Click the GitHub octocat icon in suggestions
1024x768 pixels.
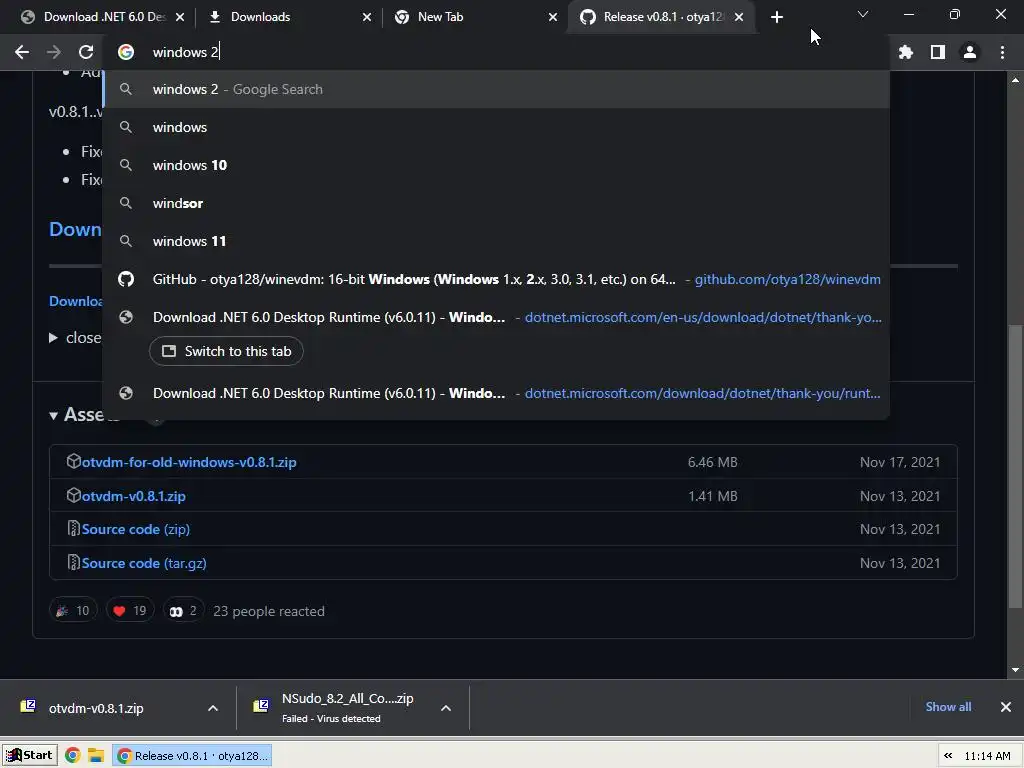126,280
